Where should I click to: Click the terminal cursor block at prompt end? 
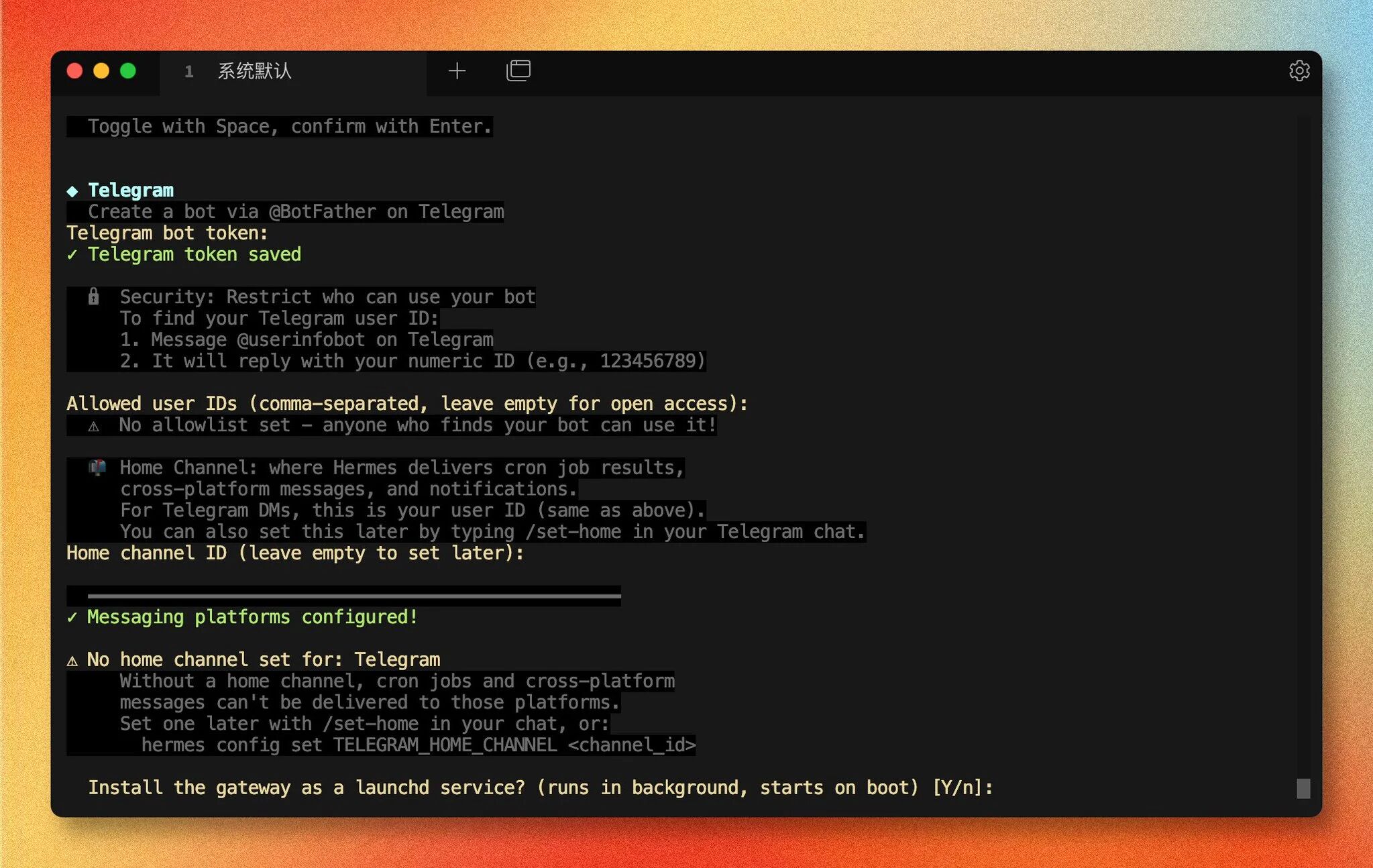point(1303,788)
